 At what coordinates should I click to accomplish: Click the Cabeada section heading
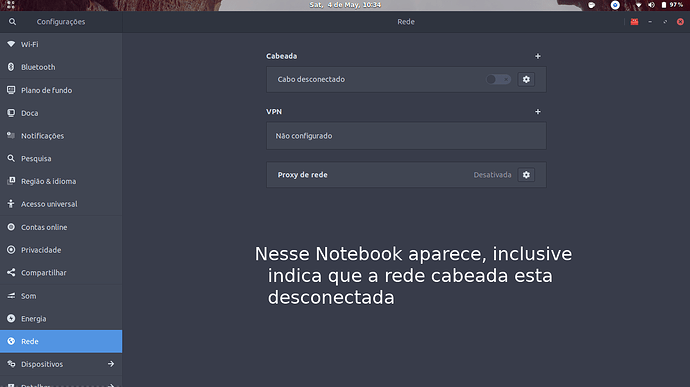[x=282, y=56]
